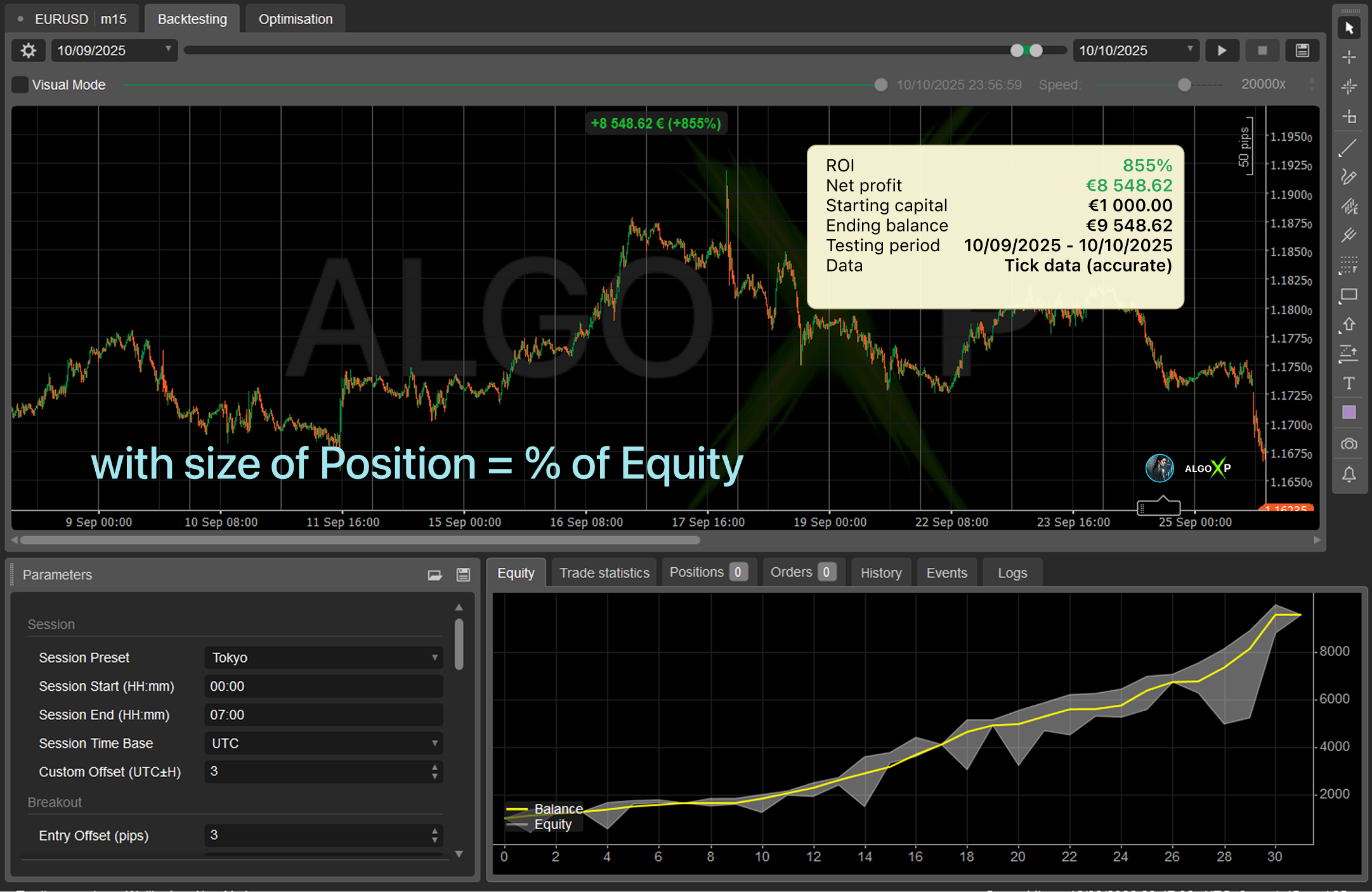The height and width of the screenshot is (892, 1372).
Task: Open the Trade statistics tab
Action: [x=604, y=573]
